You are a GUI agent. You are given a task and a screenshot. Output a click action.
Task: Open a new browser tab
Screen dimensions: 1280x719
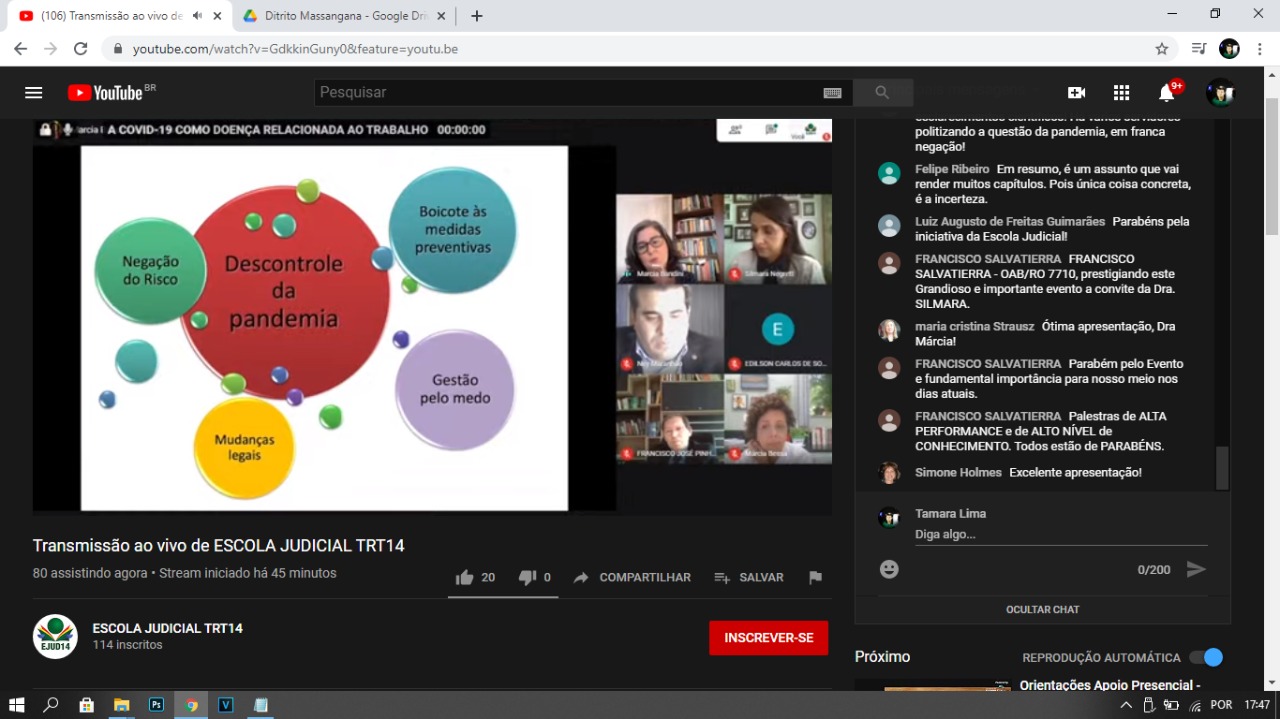click(477, 16)
